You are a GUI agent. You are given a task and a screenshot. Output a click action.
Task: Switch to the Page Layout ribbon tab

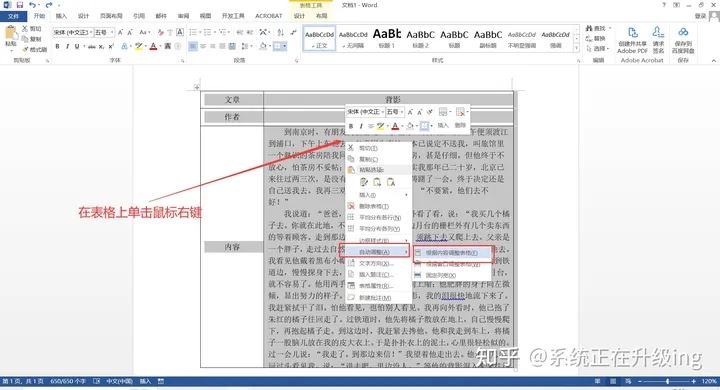pyautogui.click(x=111, y=16)
